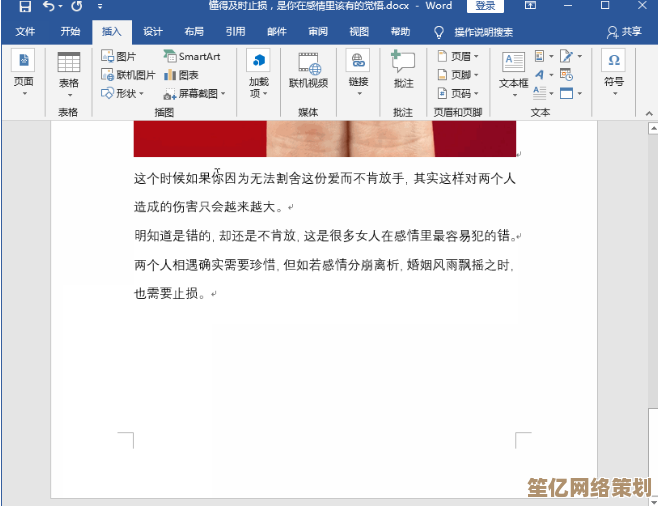Insert online video (联机视频)
This screenshot has height=506, width=658.
[x=308, y=70]
